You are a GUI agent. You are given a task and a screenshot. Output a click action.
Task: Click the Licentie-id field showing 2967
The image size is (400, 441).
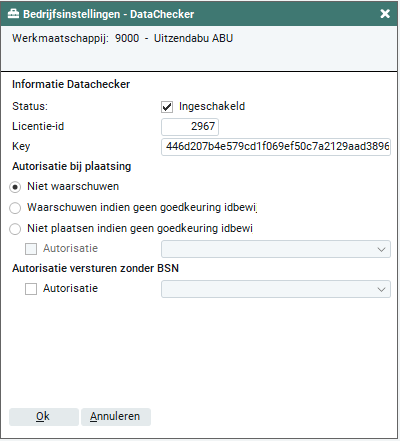click(x=190, y=127)
